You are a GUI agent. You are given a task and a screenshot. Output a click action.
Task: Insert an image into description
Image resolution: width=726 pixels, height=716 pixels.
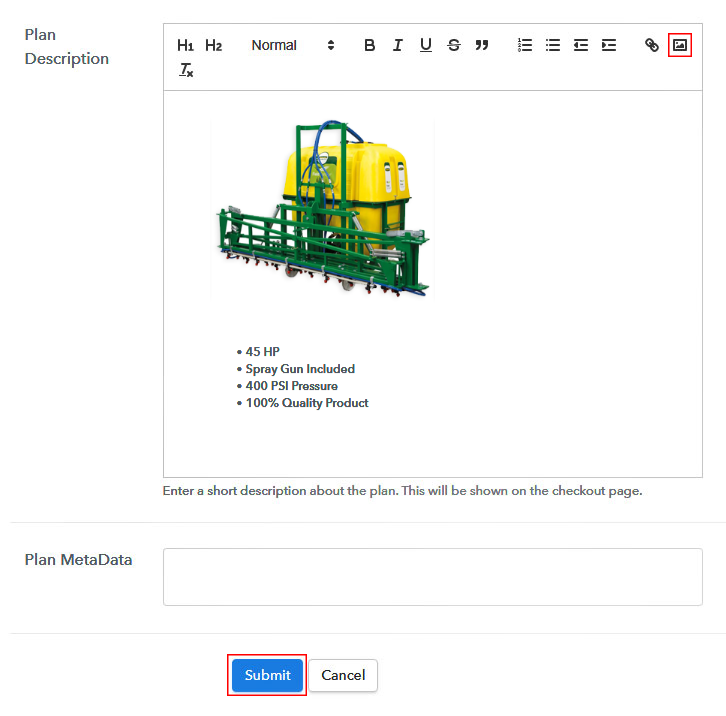pos(680,45)
